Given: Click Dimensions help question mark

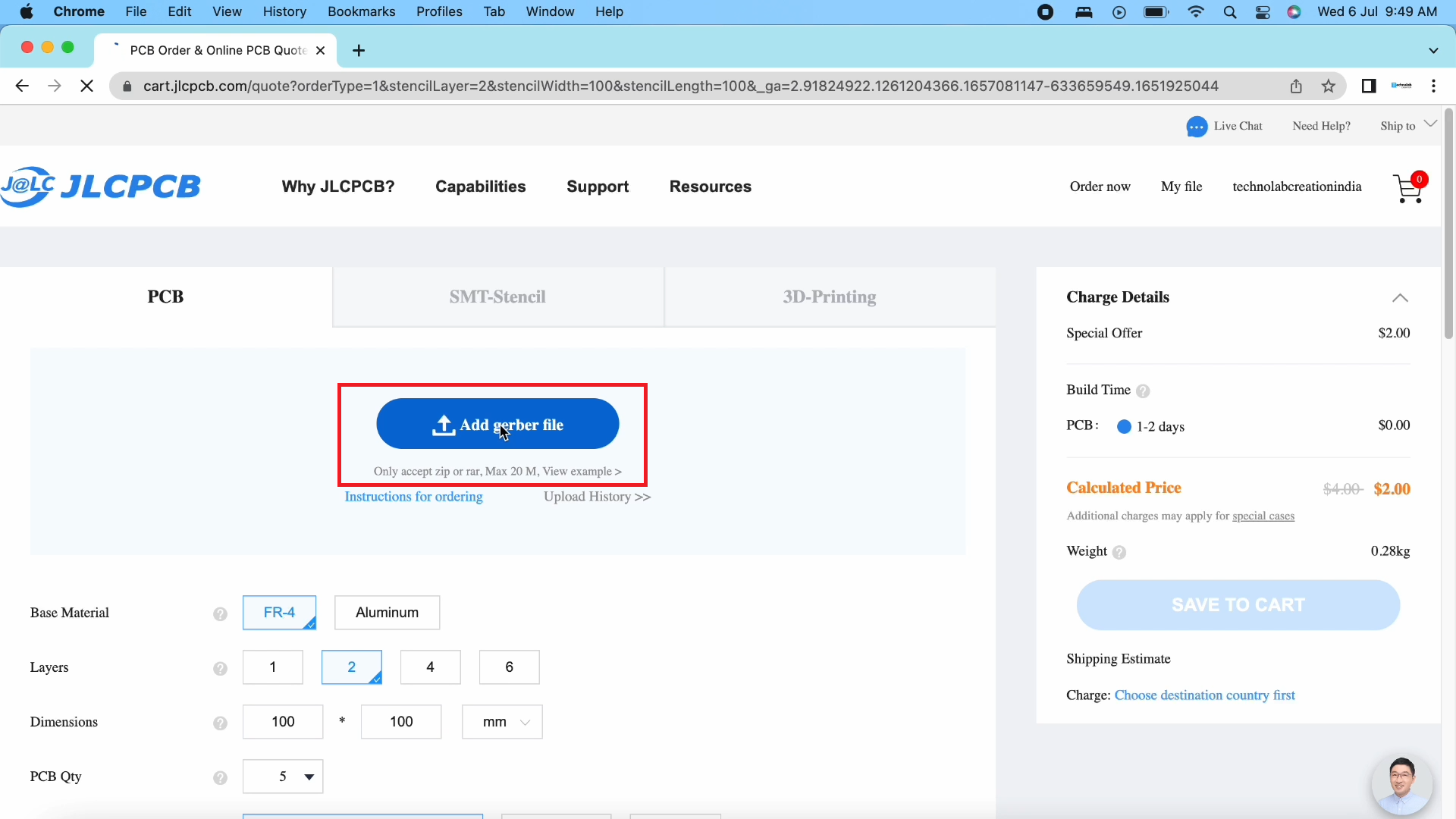Looking at the screenshot, I should [x=220, y=723].
